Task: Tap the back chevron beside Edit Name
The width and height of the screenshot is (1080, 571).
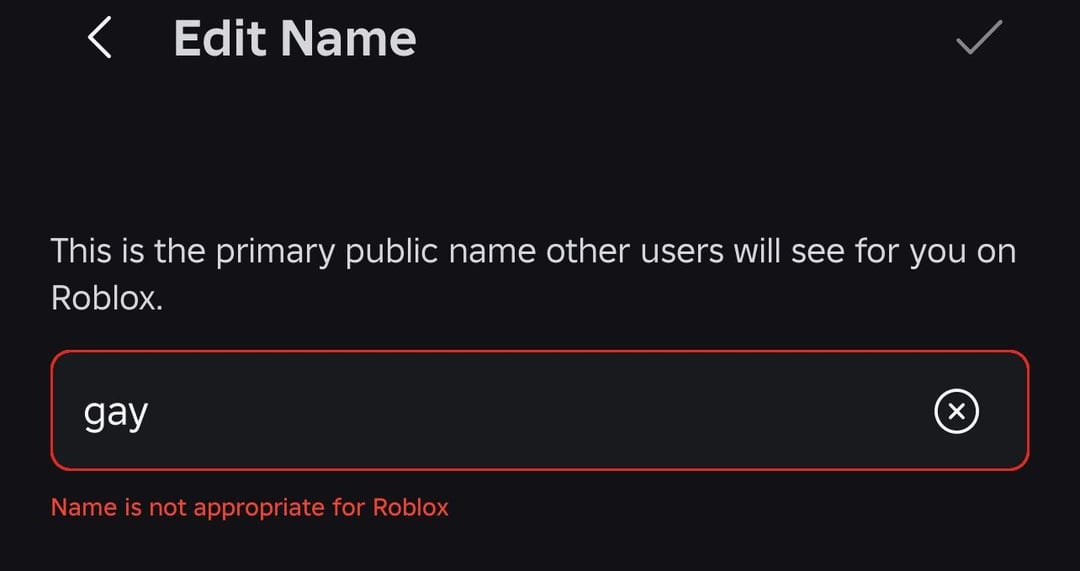Action: [99, 39]
